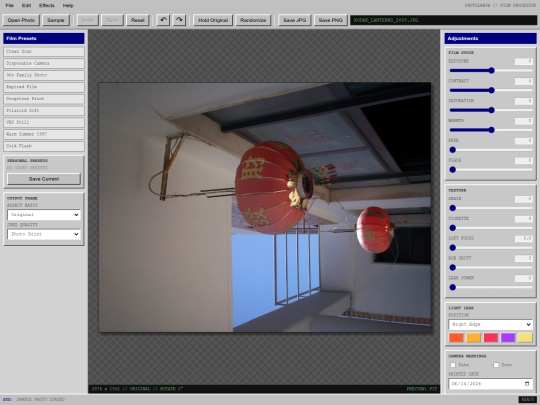Save Current as personal preset
Image resolution: width=540 pixels, height=405 pixels.
pos(44,179)
